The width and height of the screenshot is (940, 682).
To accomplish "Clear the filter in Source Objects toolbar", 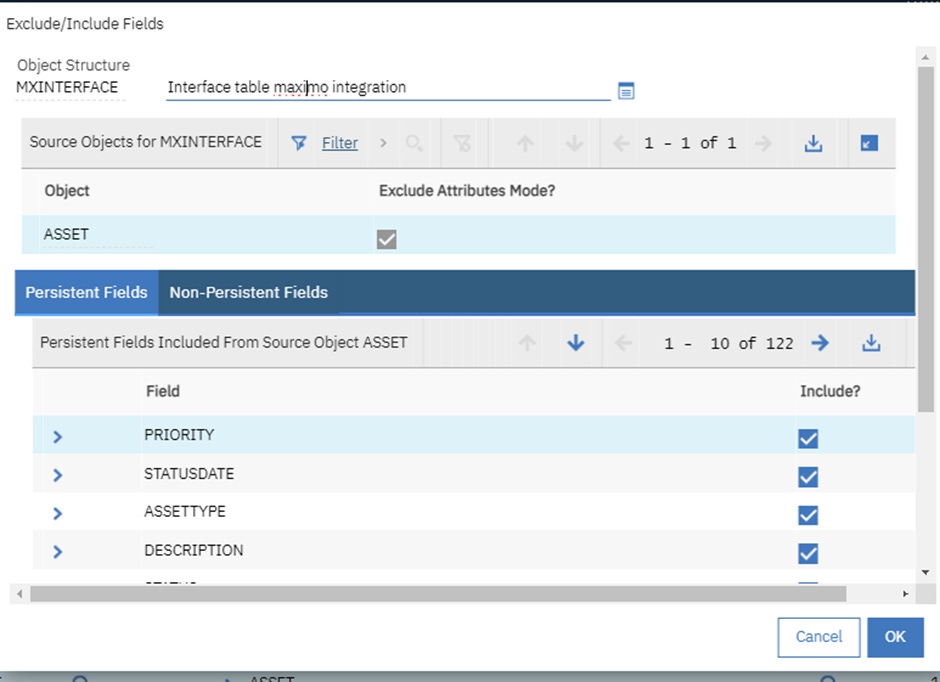I will point(462,143).
